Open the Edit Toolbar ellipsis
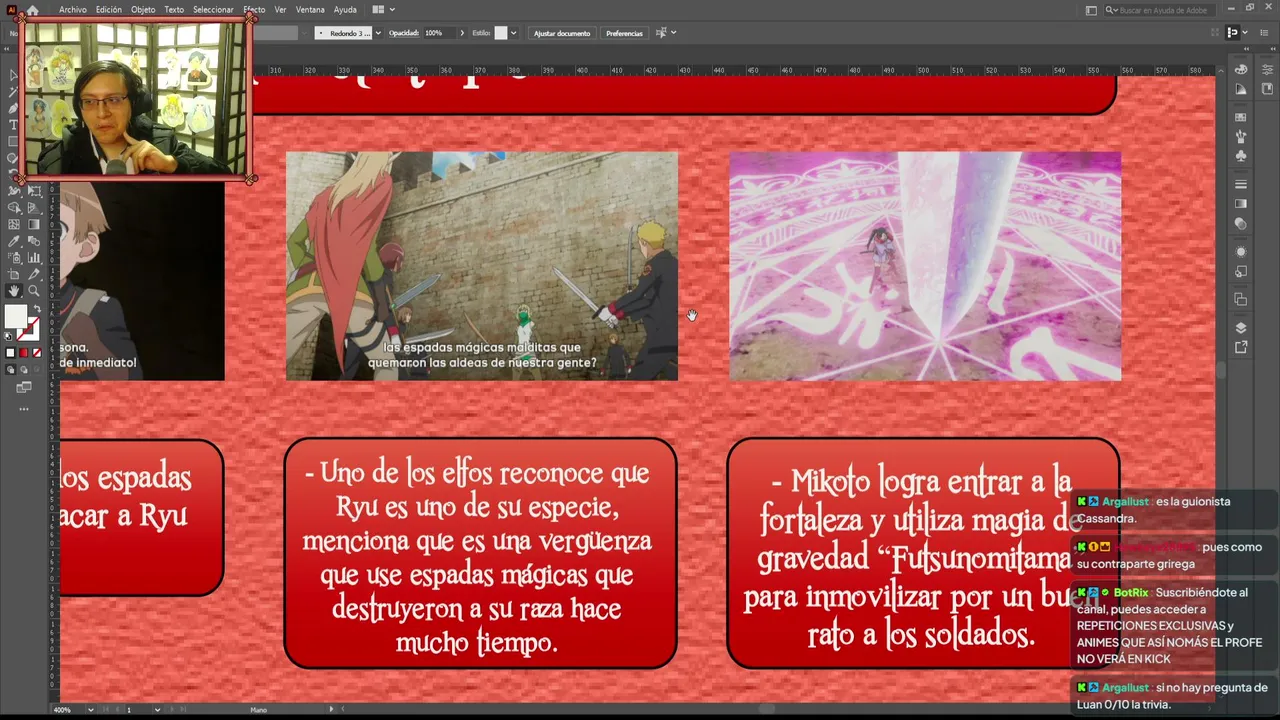This screenshot has height=720, width=1280. pyautogui.click(x=24, y=409)
